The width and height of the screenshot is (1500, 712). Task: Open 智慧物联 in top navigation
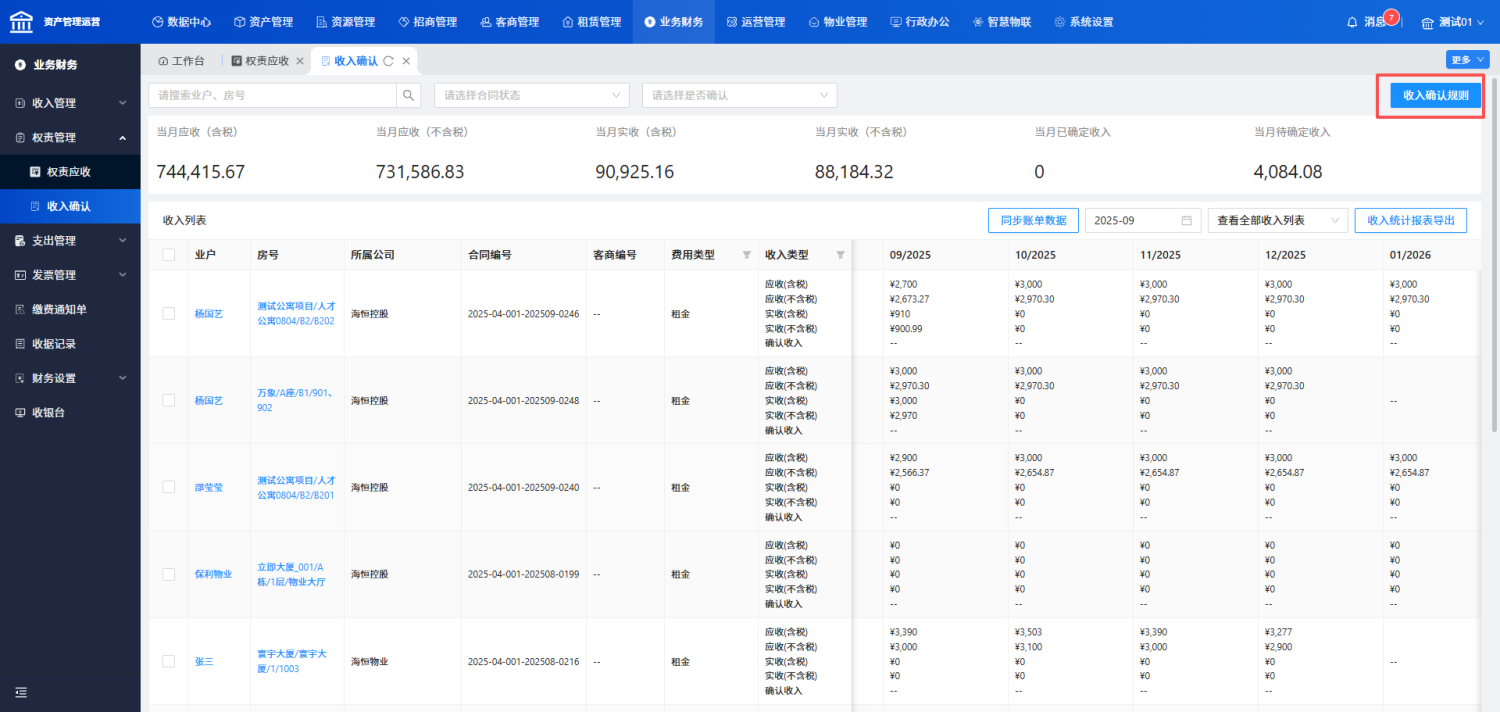pyautogui.click(x=1002, y=22)
